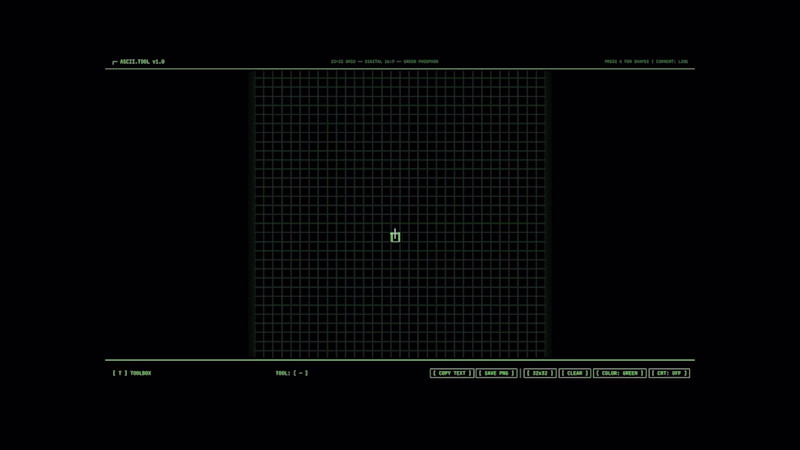Switch color using COLOR: GREEN button
Viewport: 800px width, 450px height.
619,373
